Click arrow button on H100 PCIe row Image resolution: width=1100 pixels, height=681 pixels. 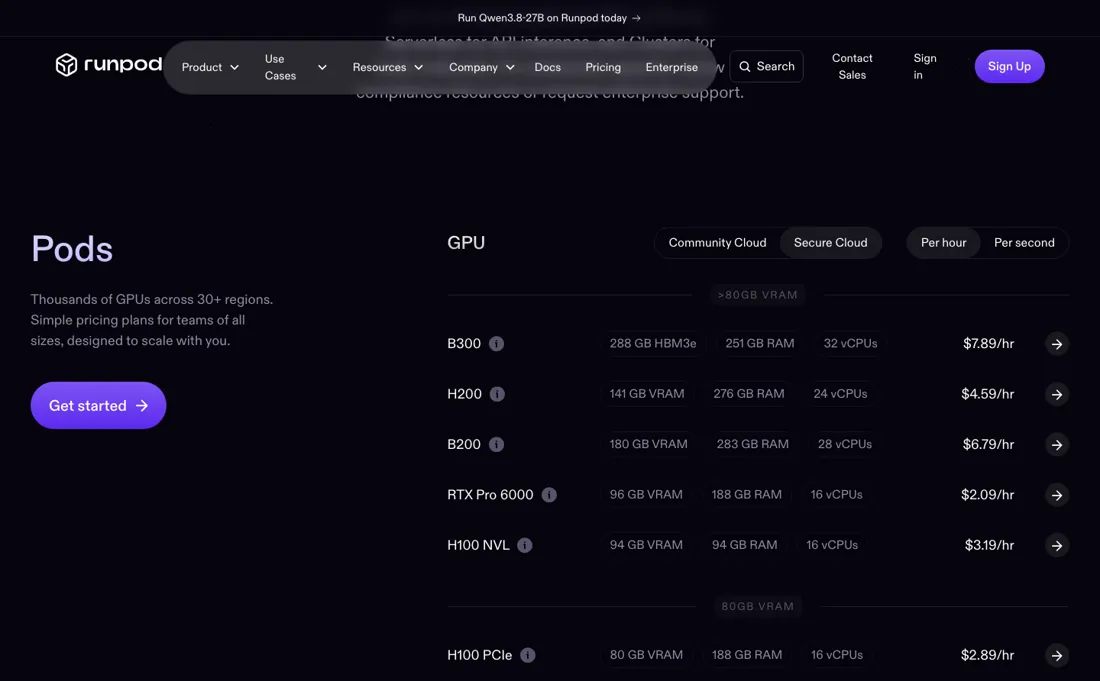1057,655
